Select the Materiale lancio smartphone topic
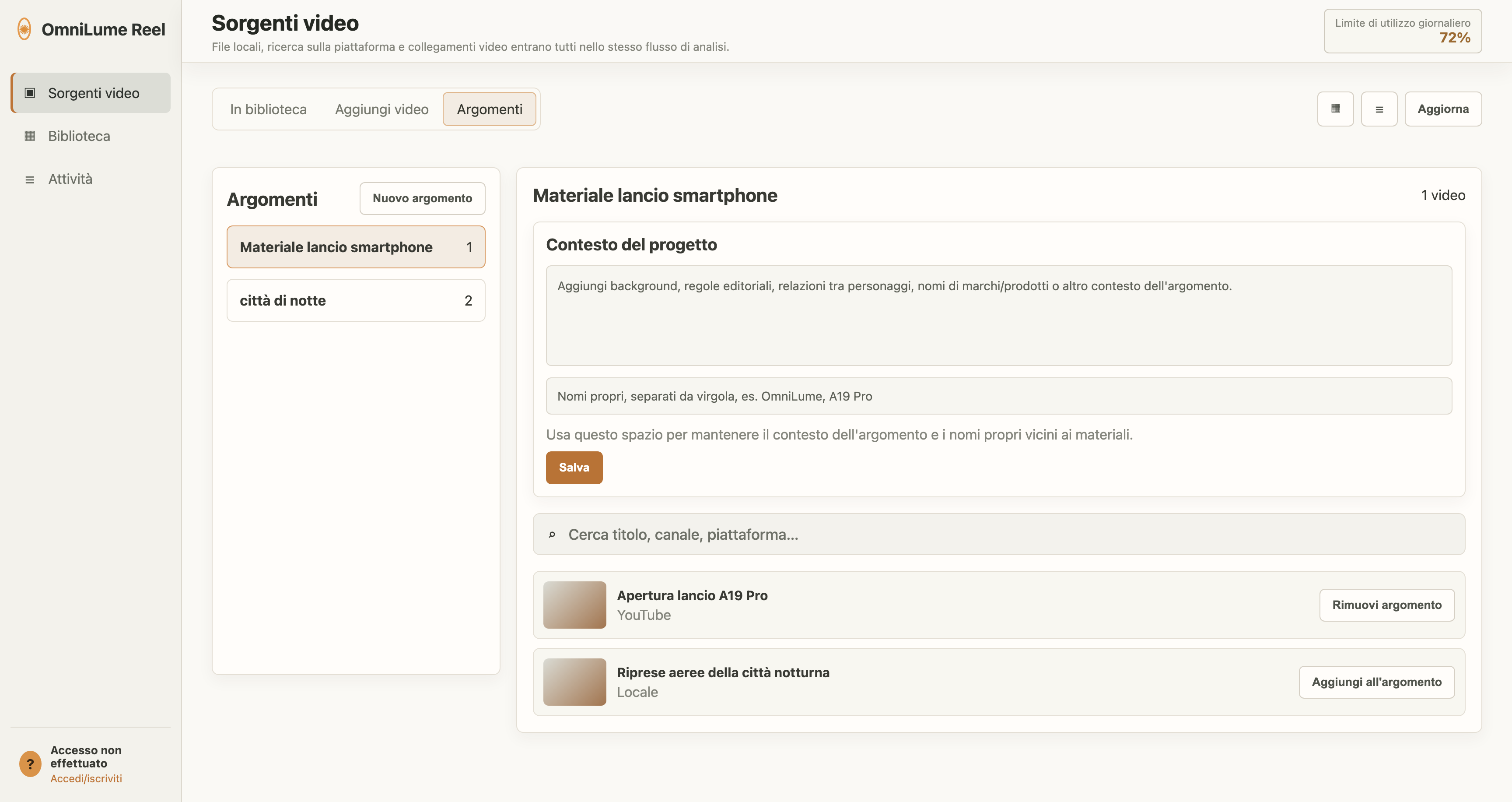The image size is (1512, 802). [356, 247]
